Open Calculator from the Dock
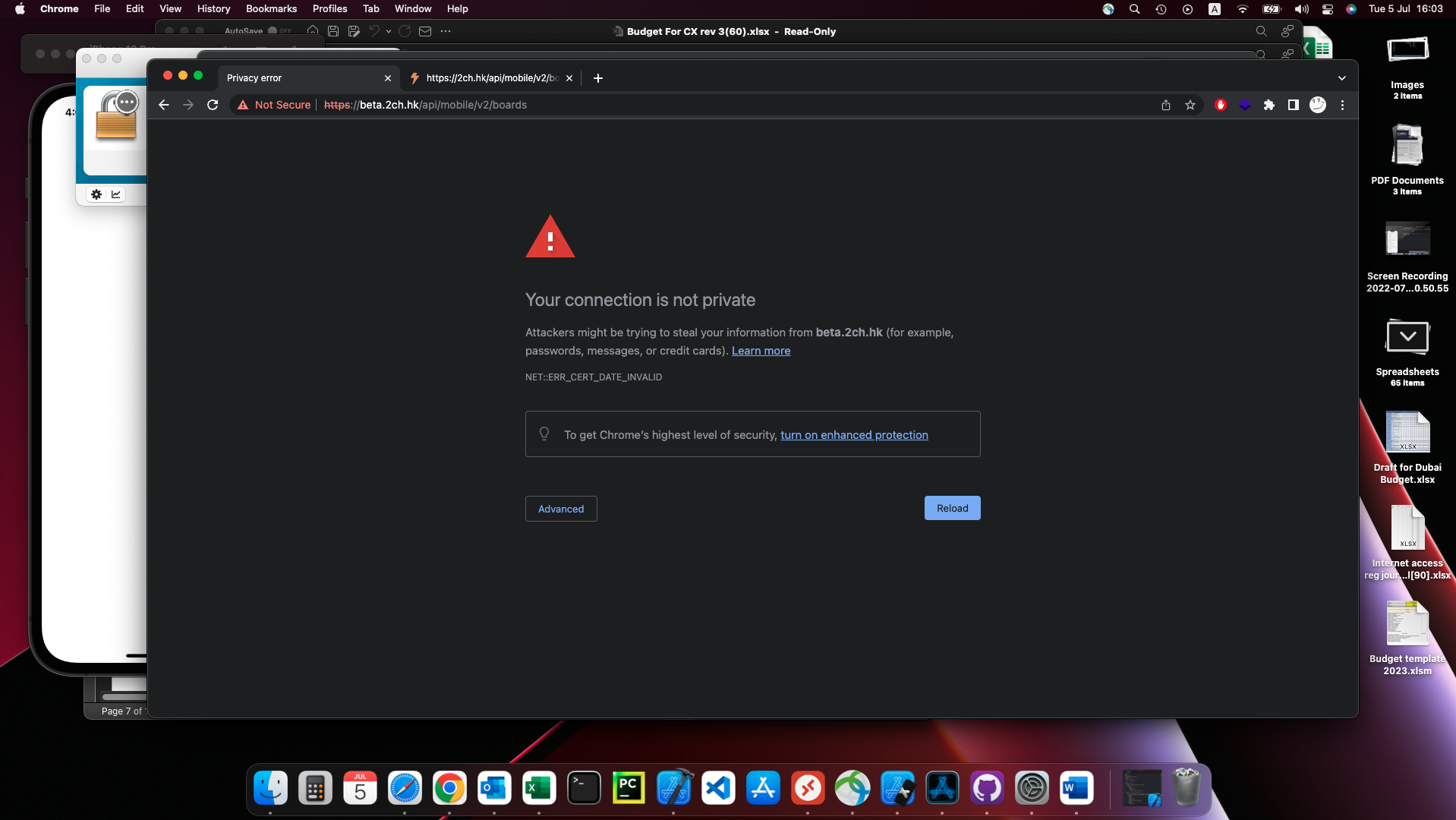Image resolution: width=1456 pixels, height=820 pixels. click(x=315, y=788)
